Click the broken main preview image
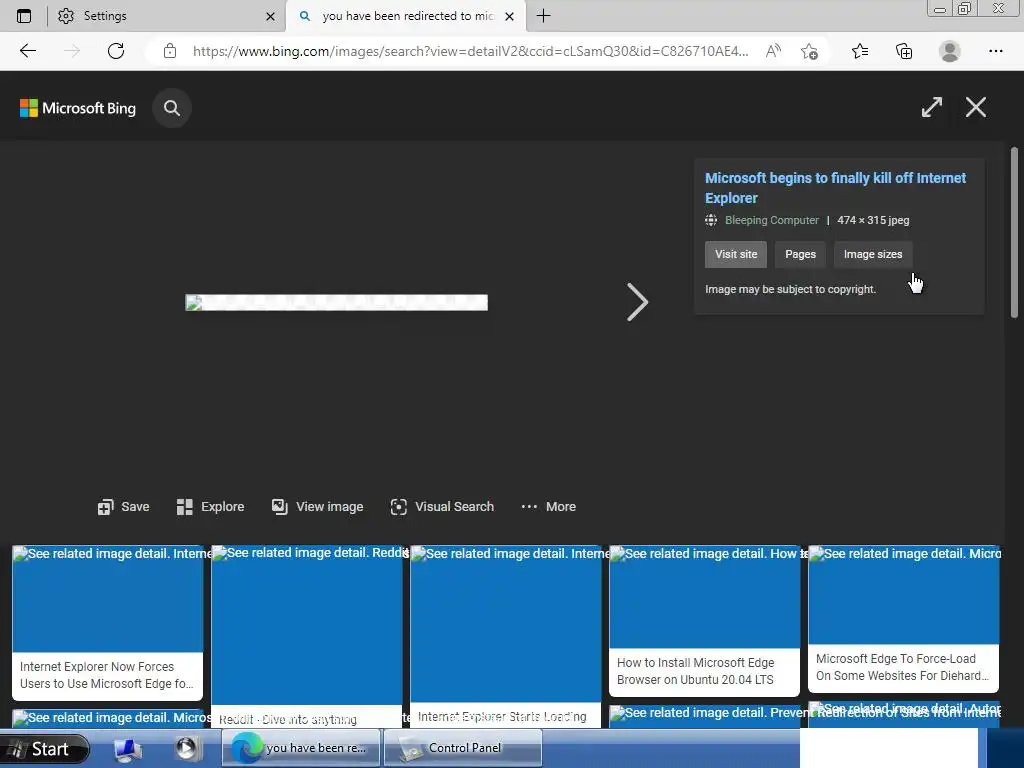This screenshot has height=768, width=1024. [x=336, y=302]
